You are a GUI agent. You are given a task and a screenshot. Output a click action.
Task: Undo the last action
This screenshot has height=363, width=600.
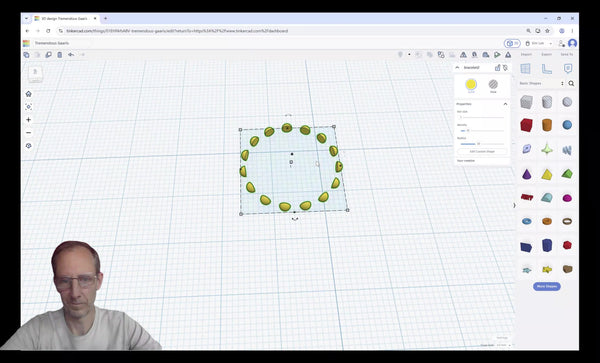tap(71, 55)
